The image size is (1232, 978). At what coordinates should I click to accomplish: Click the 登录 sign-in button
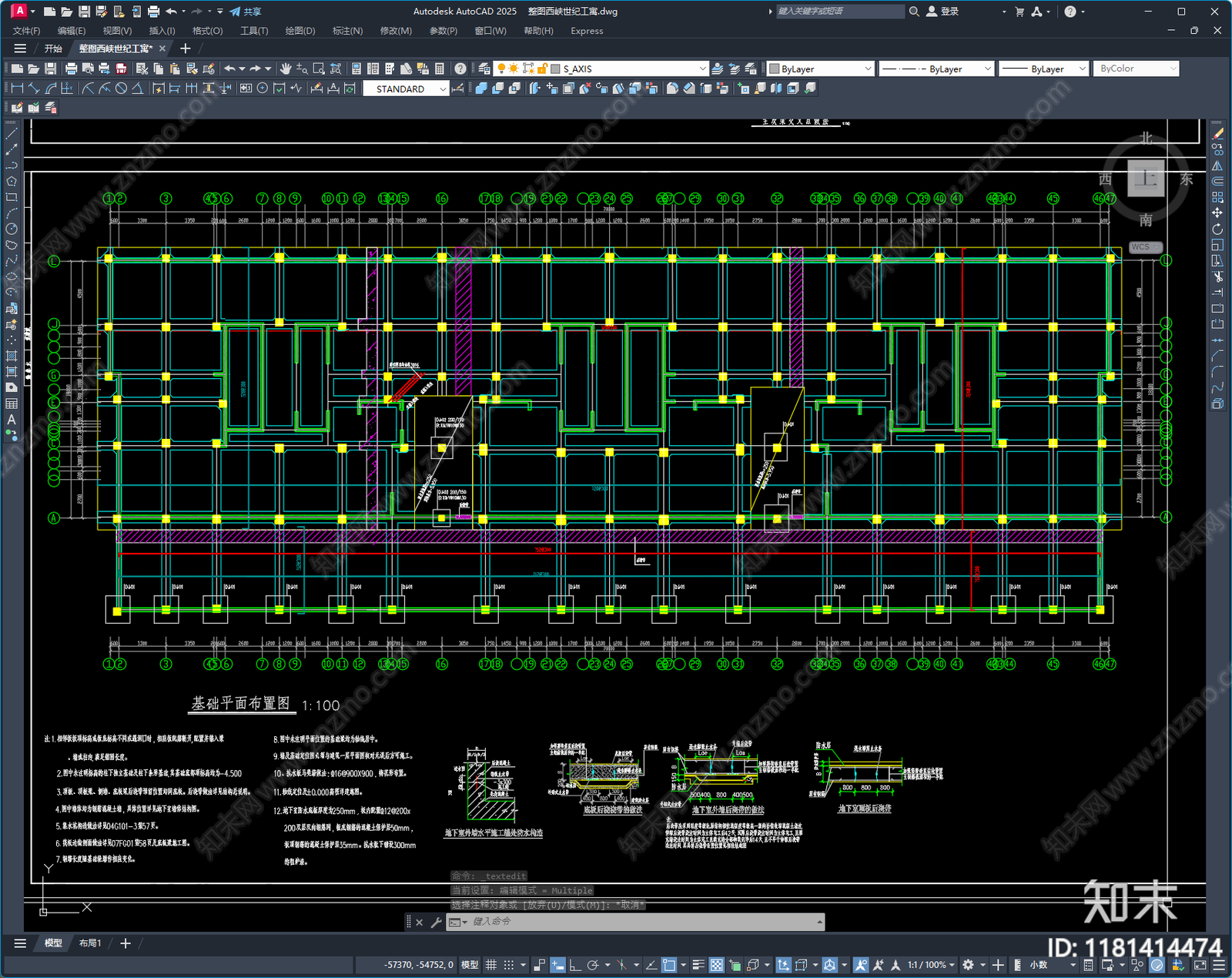click(942, 12)
